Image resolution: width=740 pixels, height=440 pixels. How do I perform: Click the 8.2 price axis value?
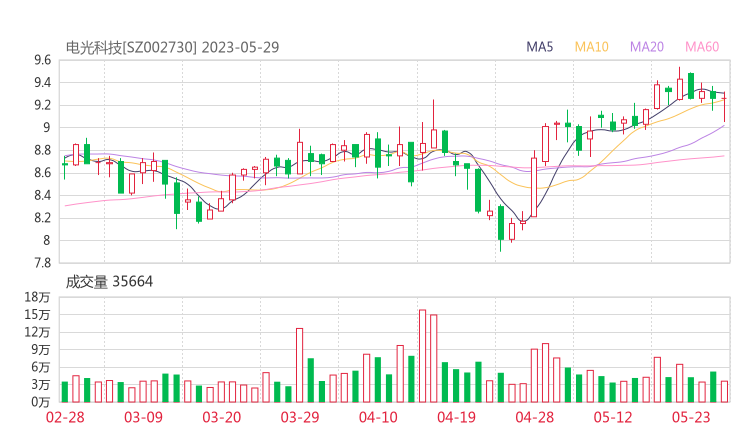click(x=42, y=218)
